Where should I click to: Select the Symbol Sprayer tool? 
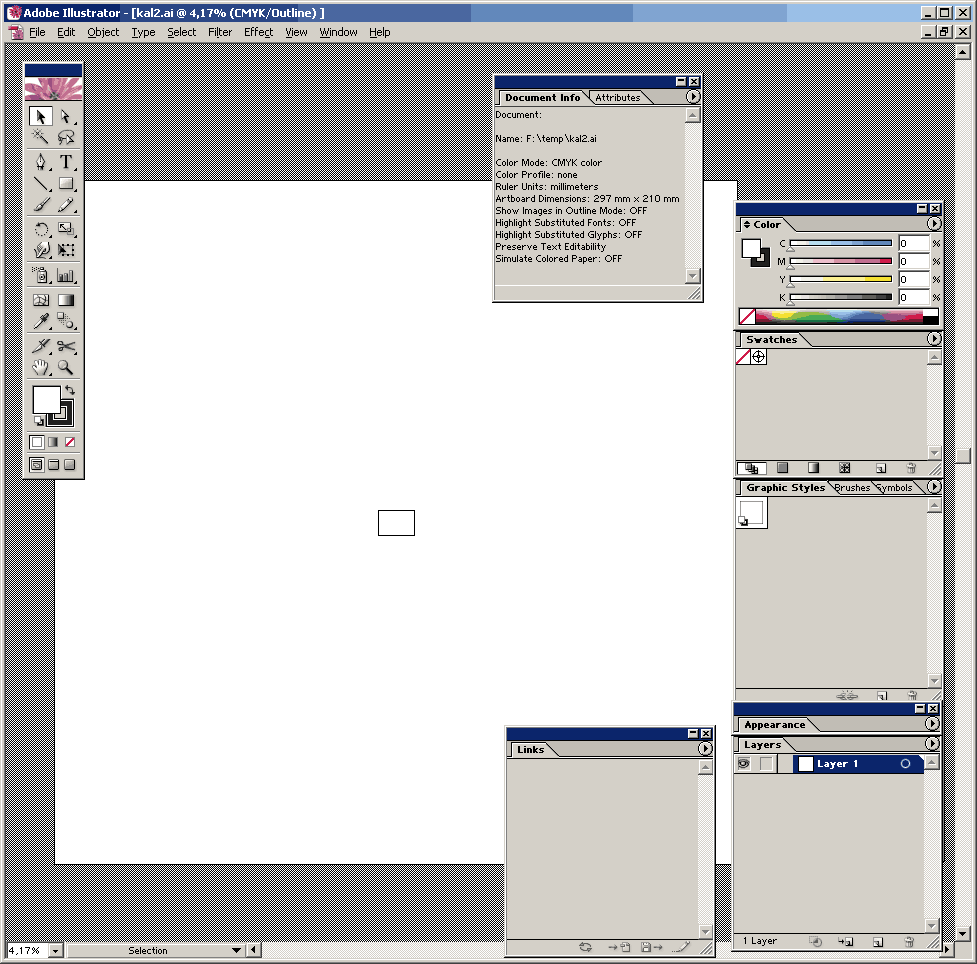pos(41,275)
